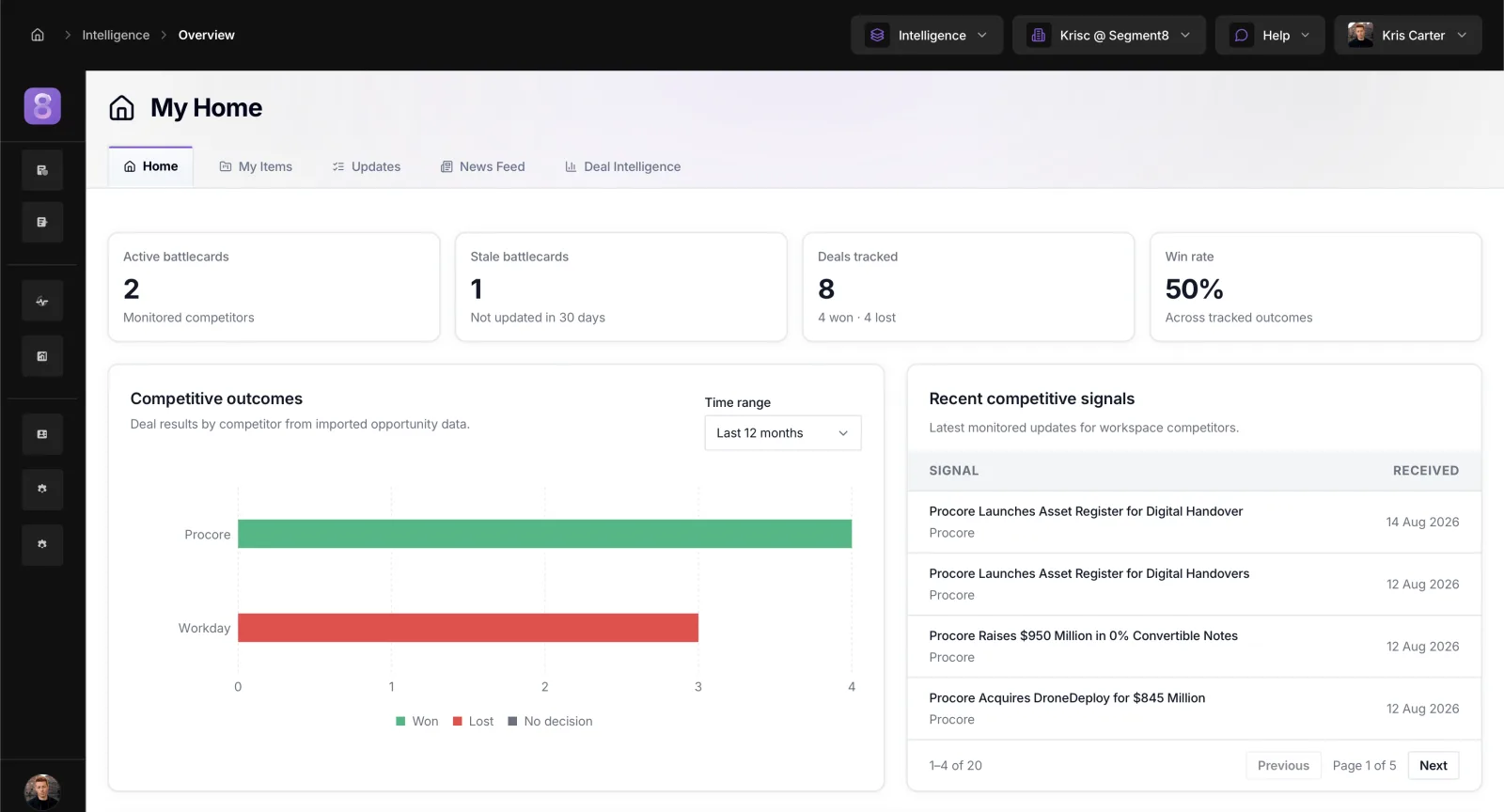
Task: Switch to the Updates tab
Action: point(367,166)
